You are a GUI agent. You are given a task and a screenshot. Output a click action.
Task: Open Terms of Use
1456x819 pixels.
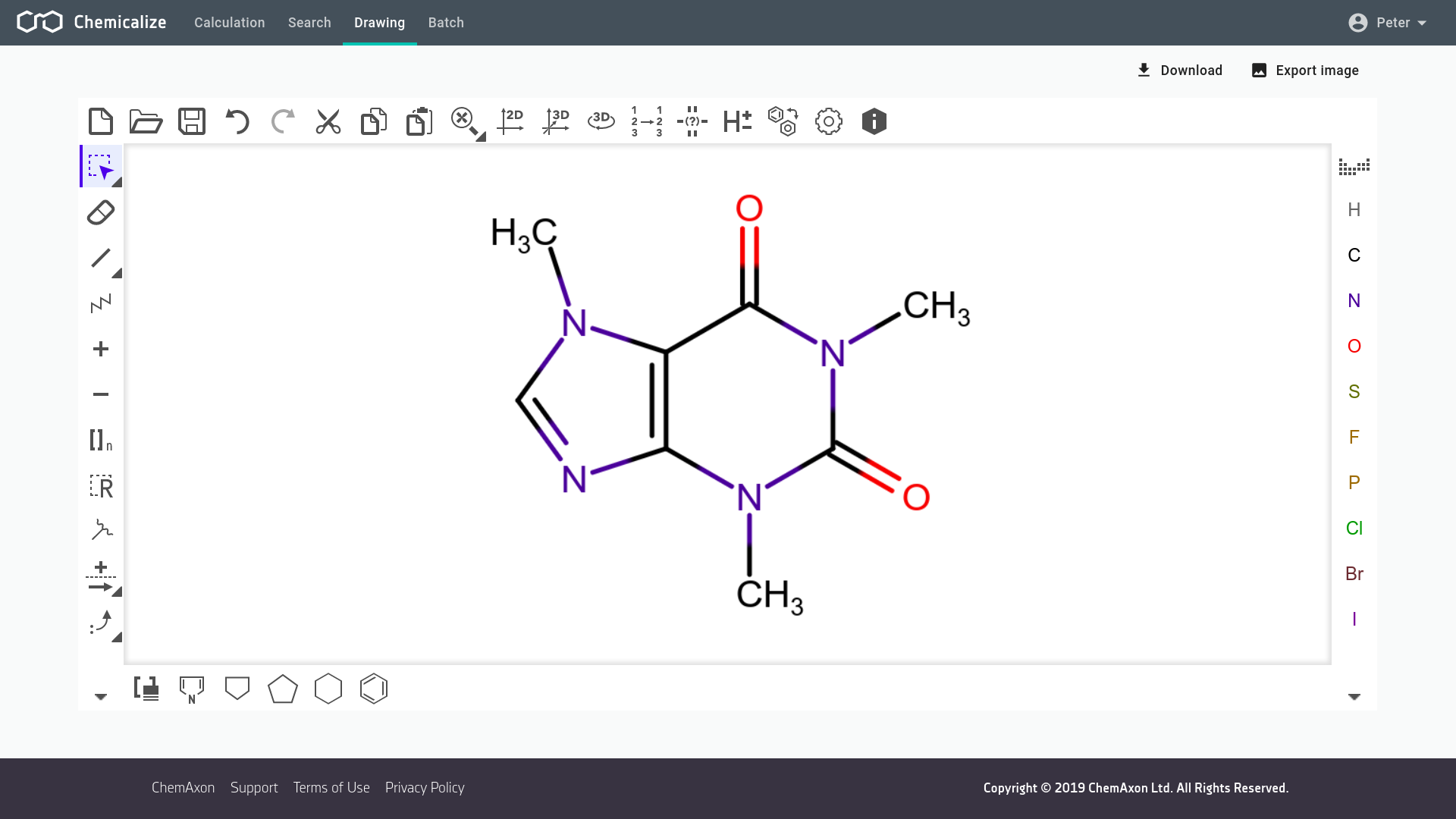(x=331, y=788)
